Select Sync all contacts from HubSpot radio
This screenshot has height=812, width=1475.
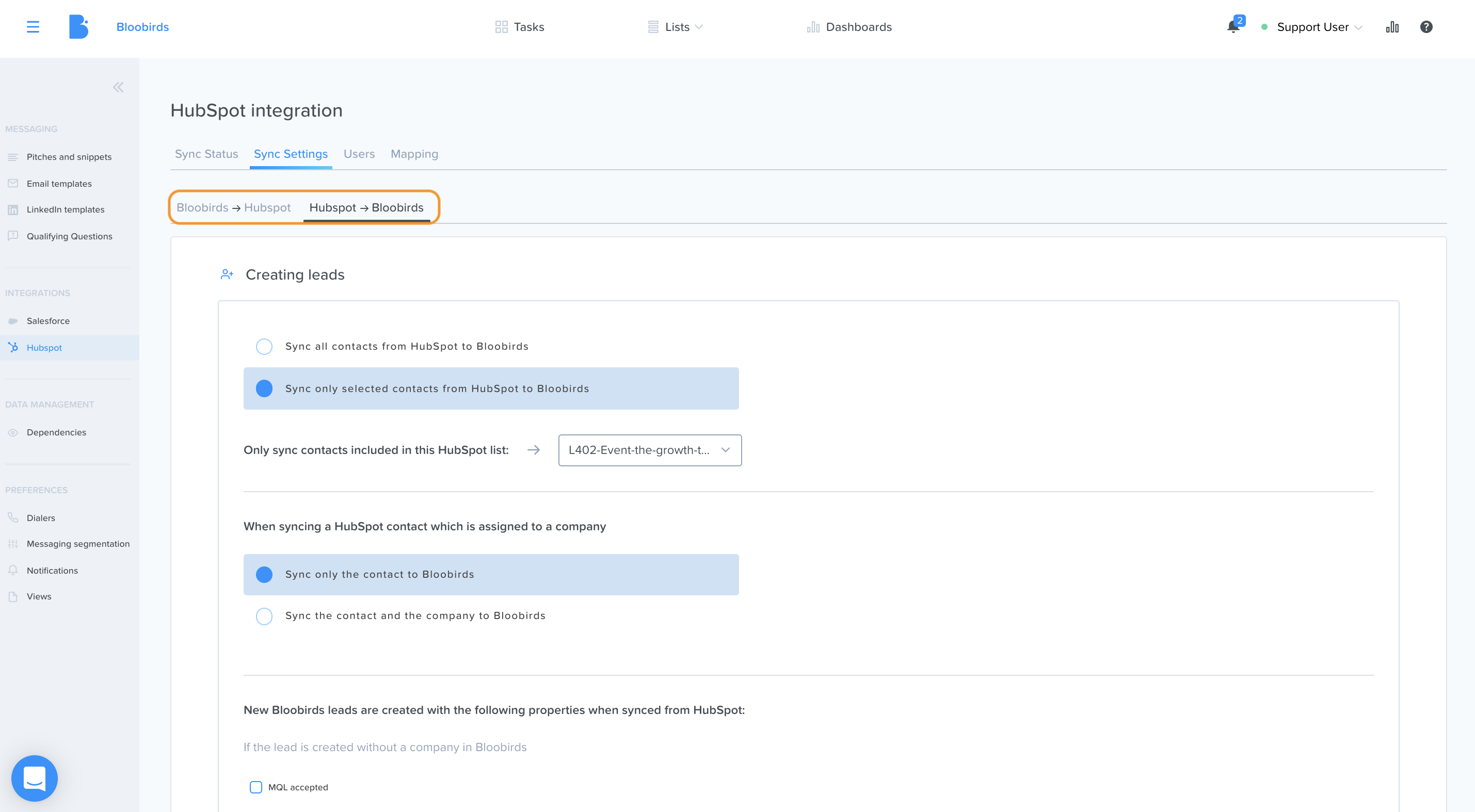point(264,346)
